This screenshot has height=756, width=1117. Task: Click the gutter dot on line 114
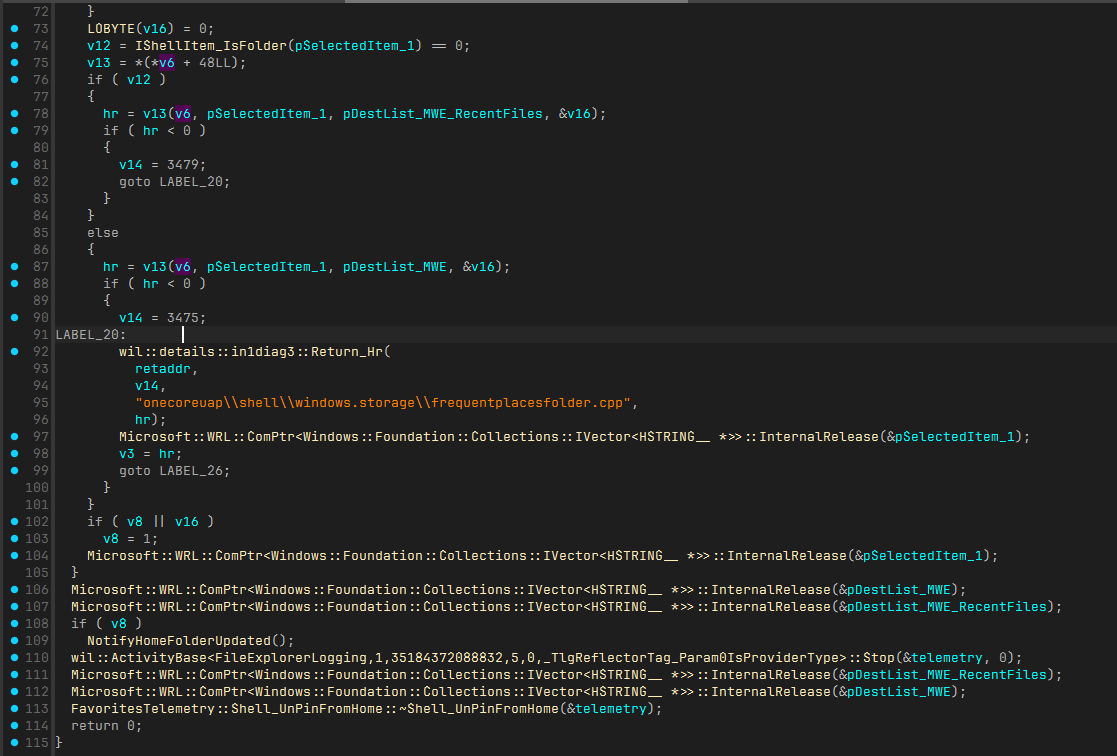(13, 725)
